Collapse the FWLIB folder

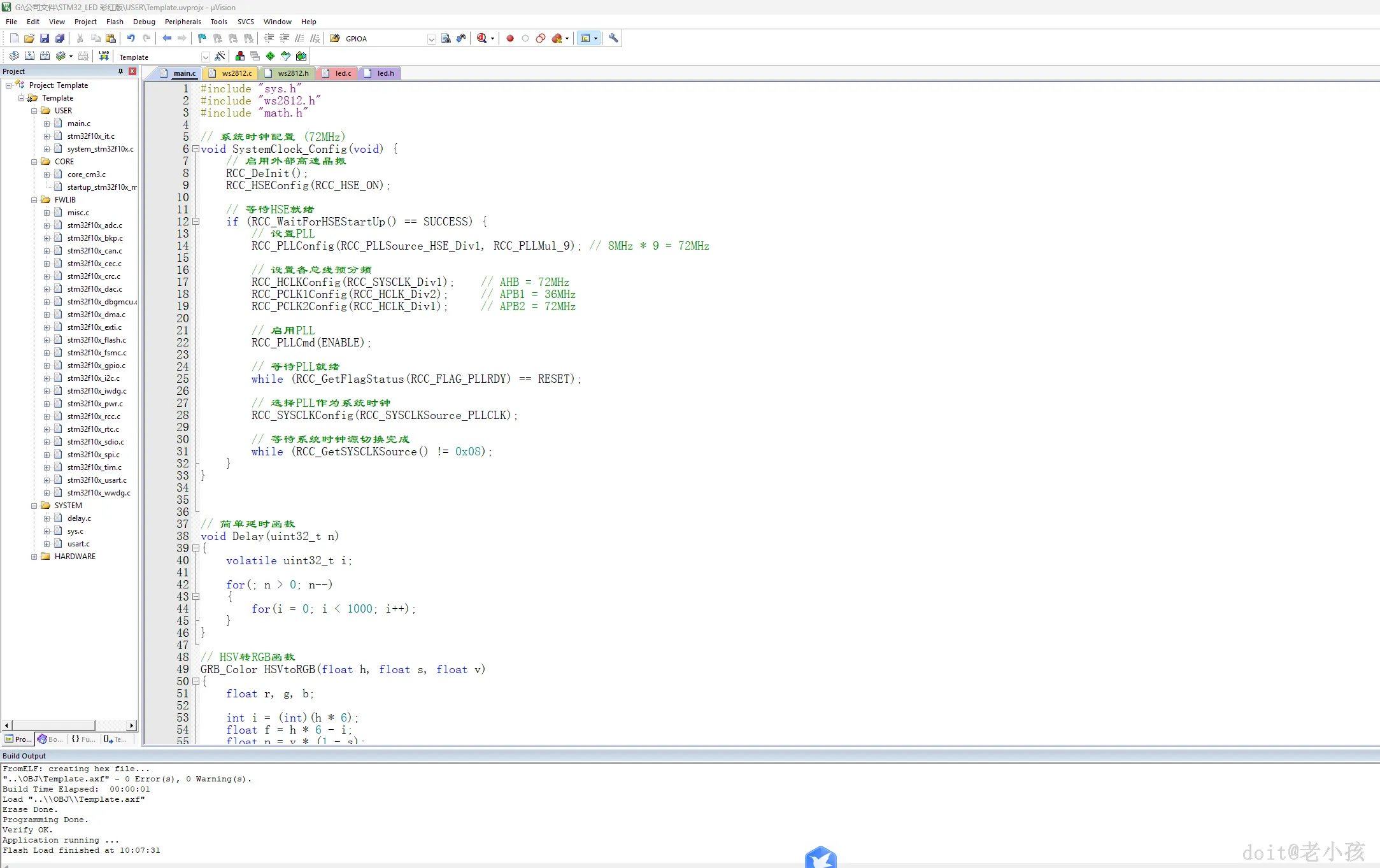pyautogui.click(x=34, y=200)
